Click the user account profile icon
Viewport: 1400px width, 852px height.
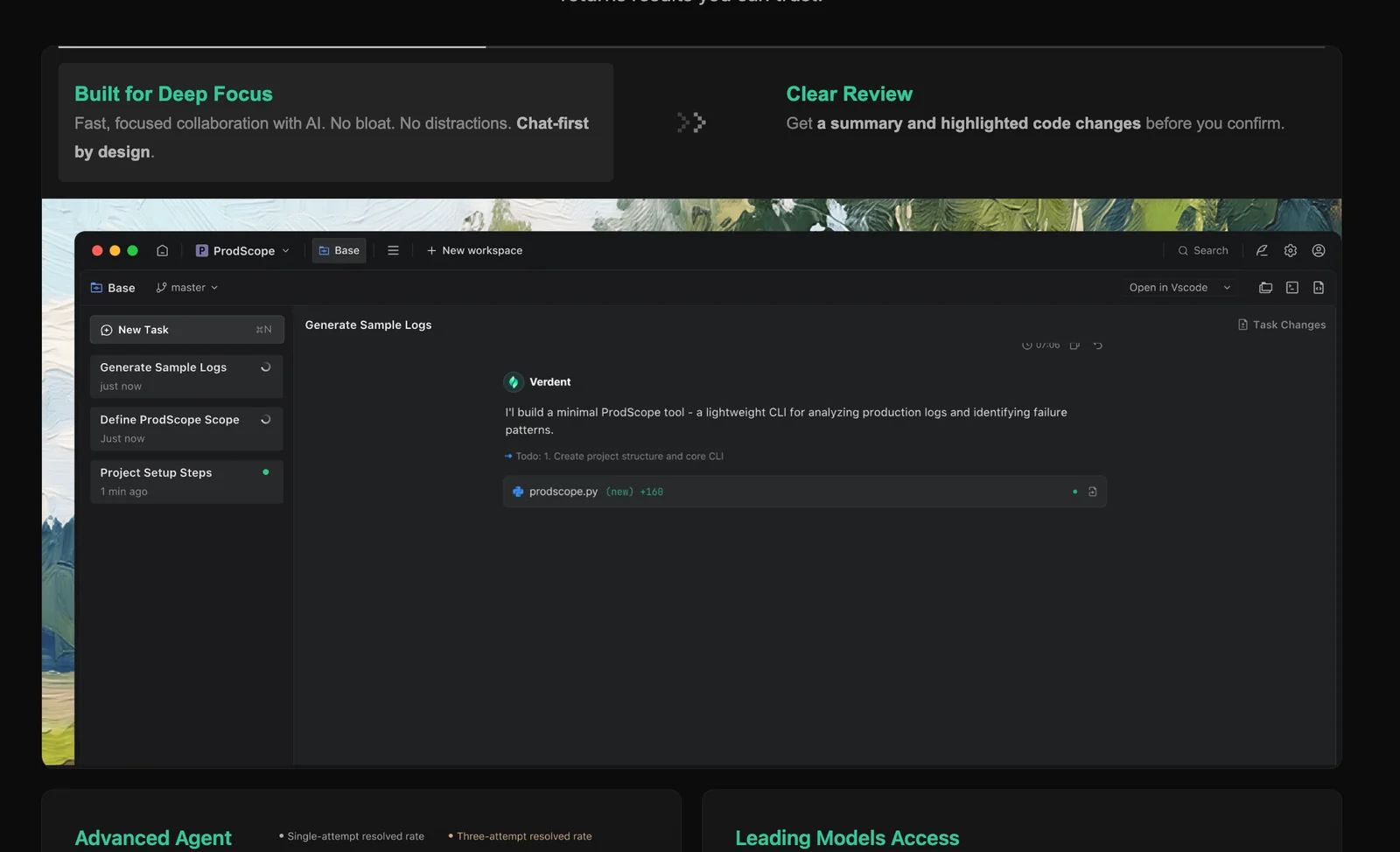[1318, 251]
